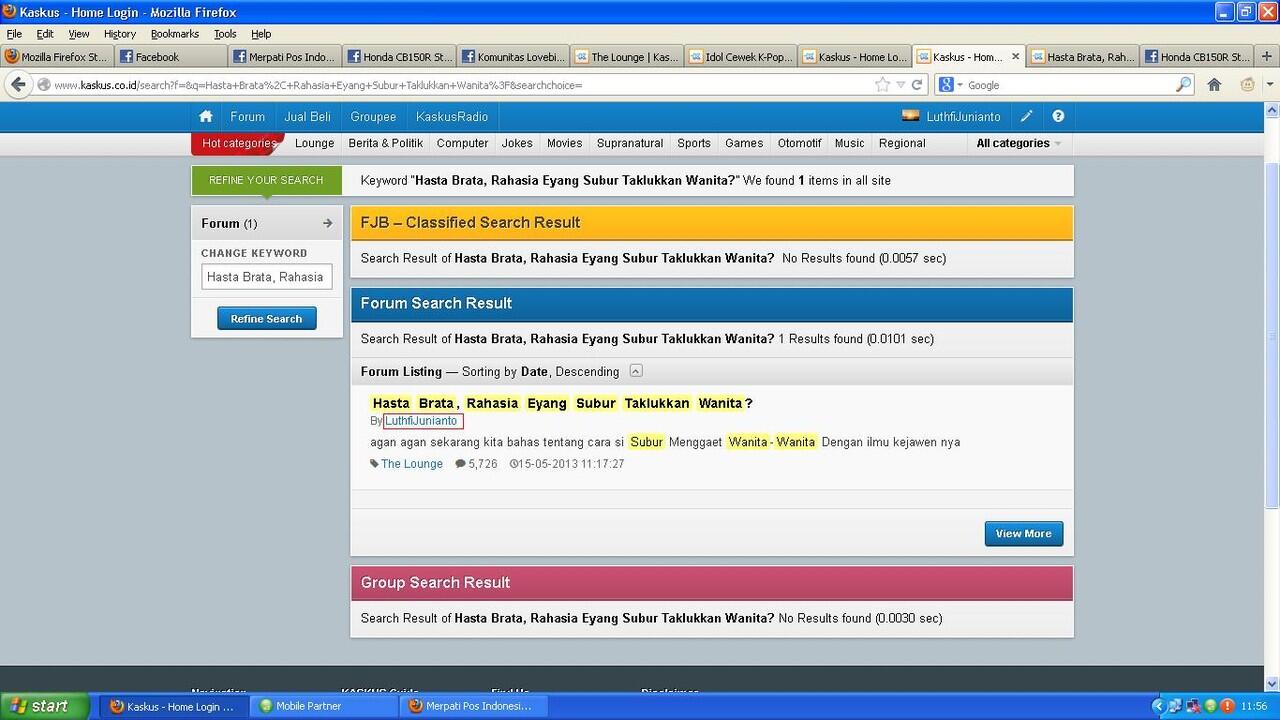This screenshot has height=720, width=1280.
Task: Switch to the Hasta Brata, Rah... tab
Action: pyautogui.click(x=1082, y=57)
